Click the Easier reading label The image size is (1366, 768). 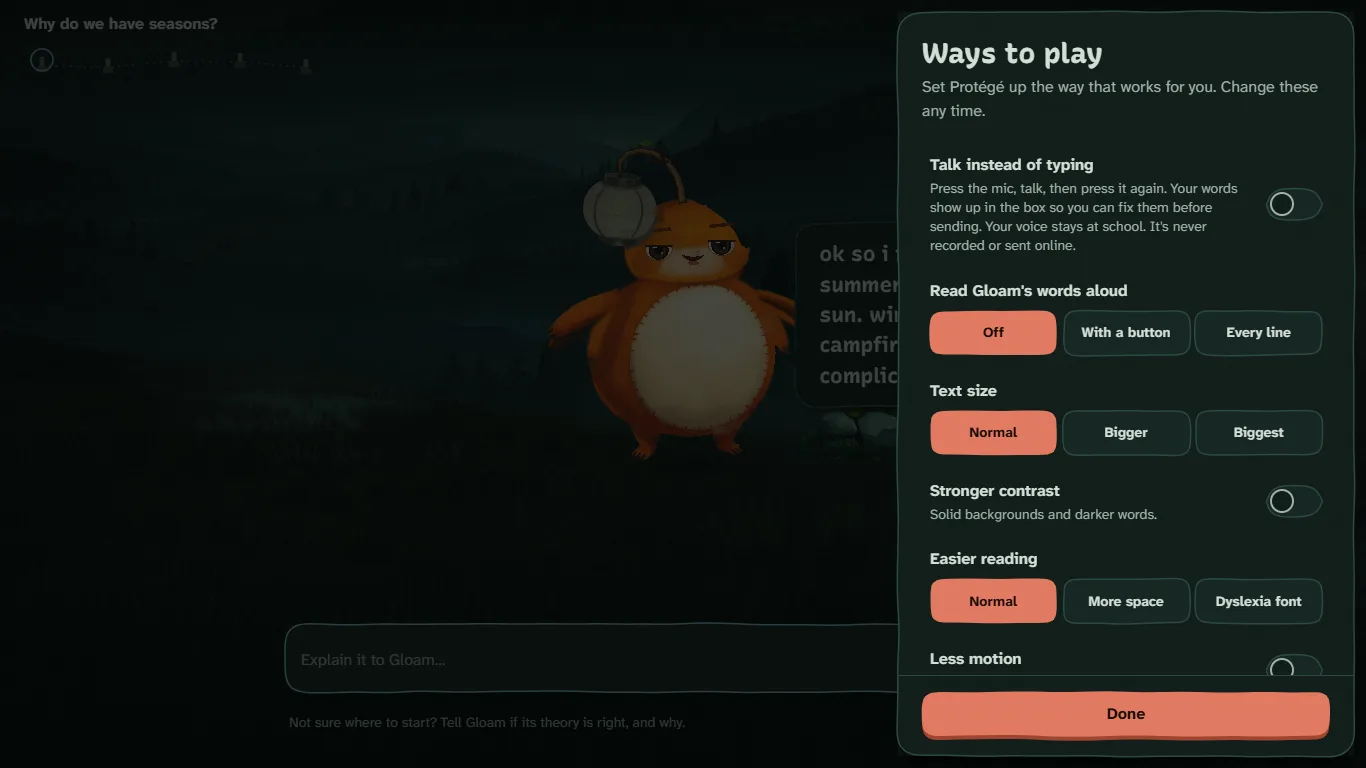[x=984, y=559]
